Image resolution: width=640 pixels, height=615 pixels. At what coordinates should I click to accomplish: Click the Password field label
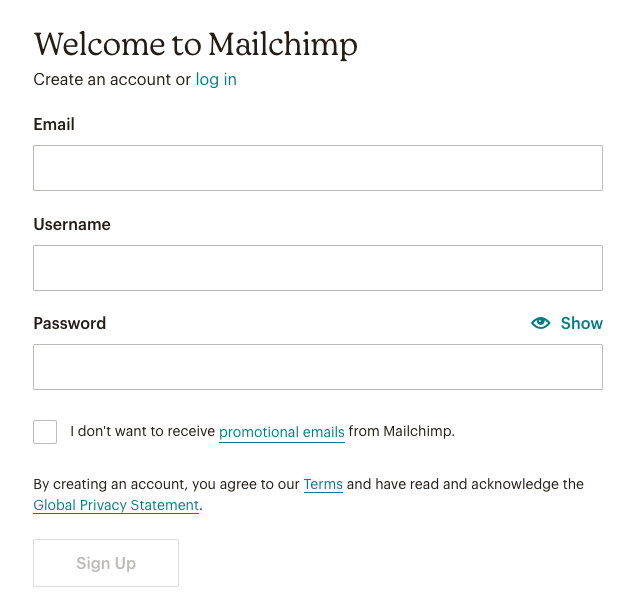(69, 324)
